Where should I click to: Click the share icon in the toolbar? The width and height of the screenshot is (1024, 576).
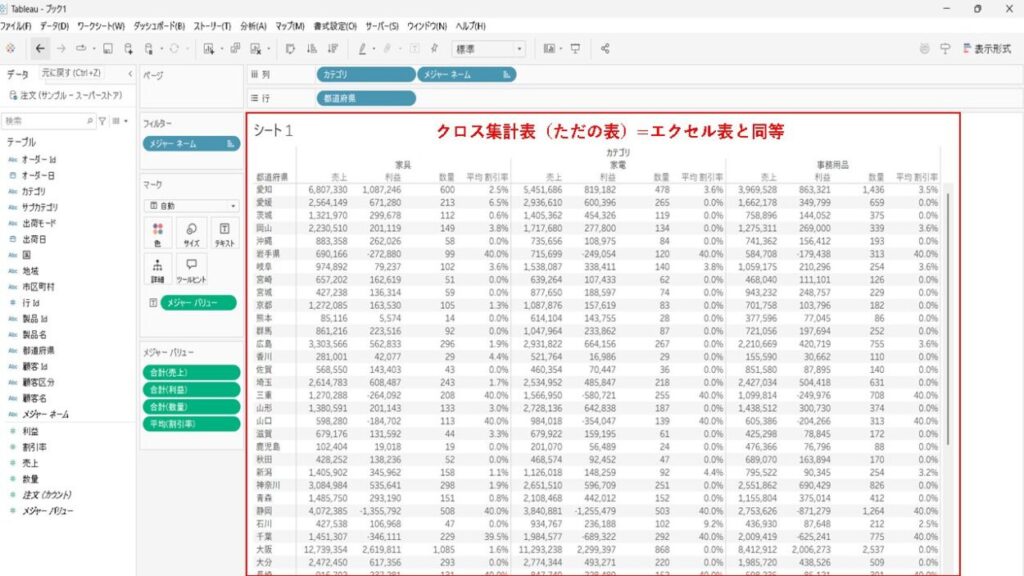click(x=606, y=47)
